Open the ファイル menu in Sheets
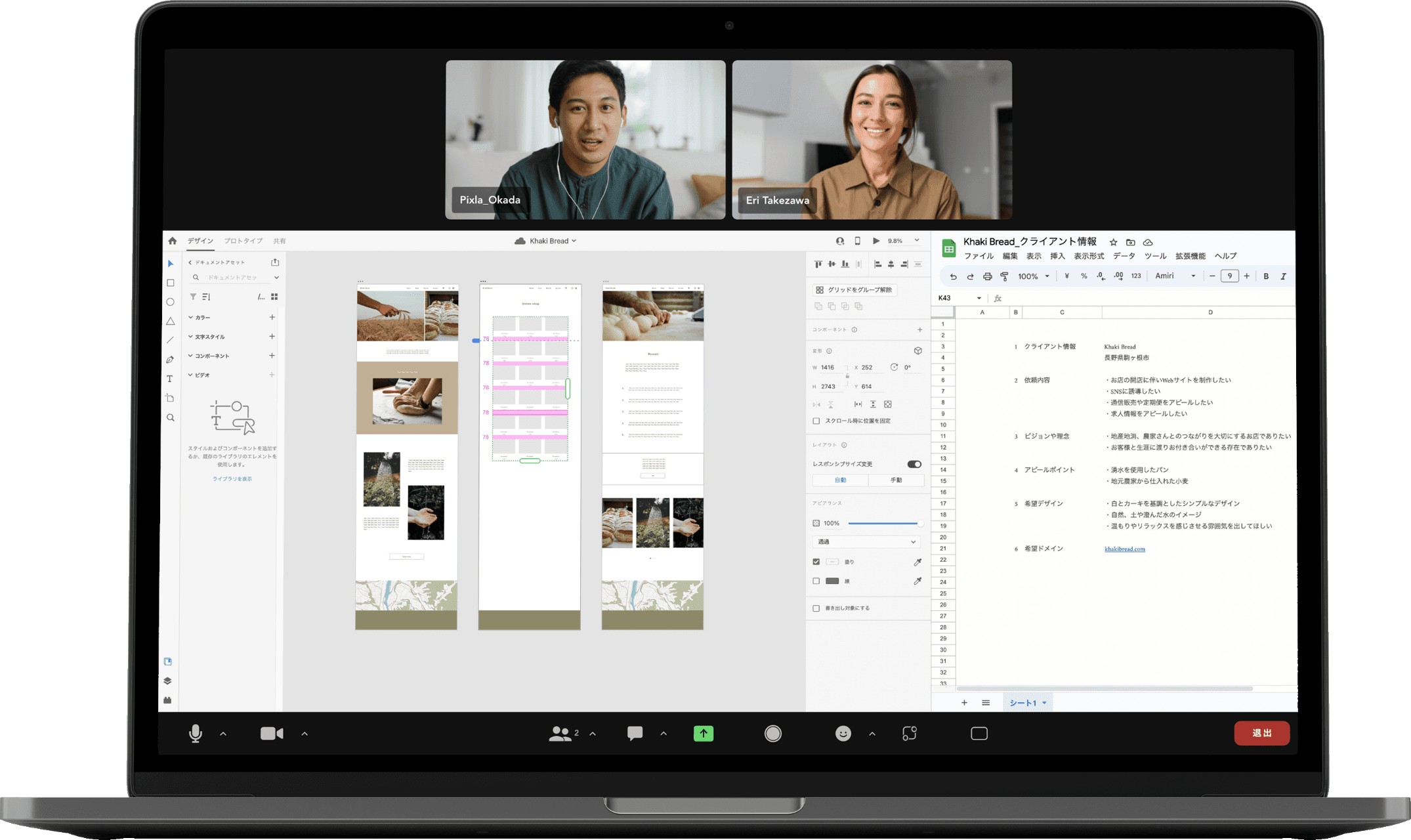This screenshot has height=840, width=1411. click(979, 256)
